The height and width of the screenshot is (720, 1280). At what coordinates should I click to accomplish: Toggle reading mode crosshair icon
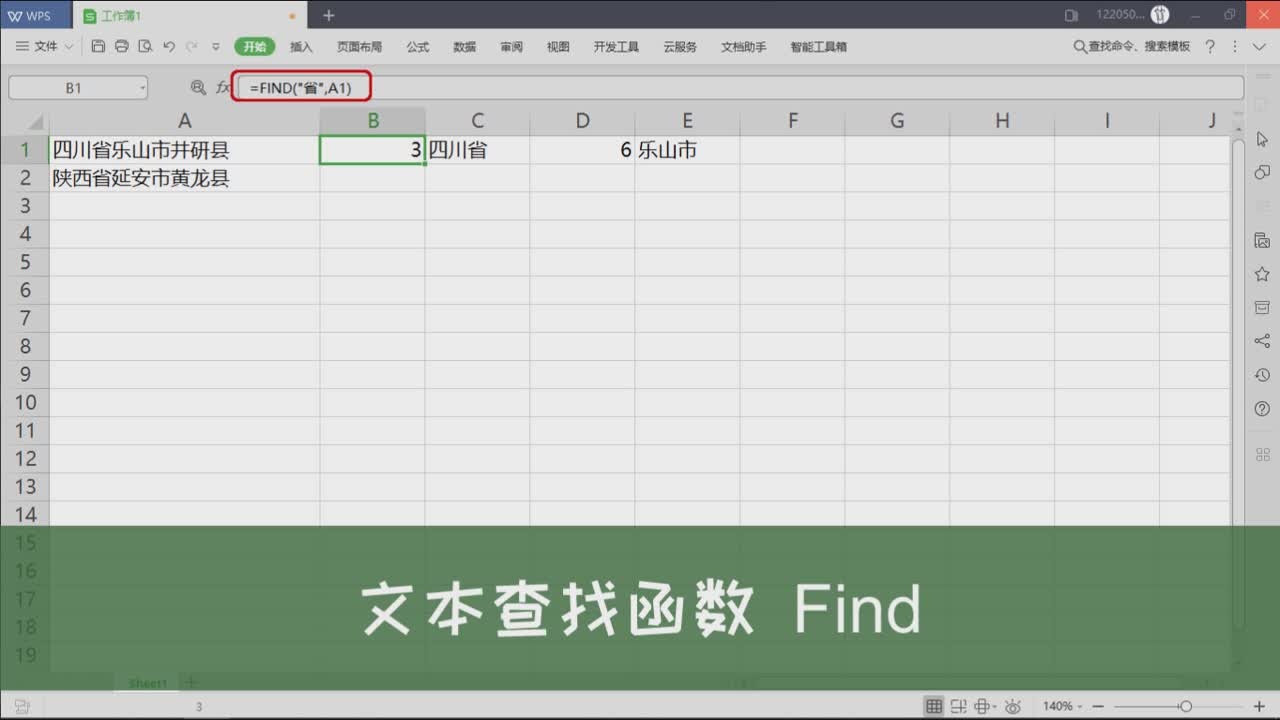(x=985, y=706)
